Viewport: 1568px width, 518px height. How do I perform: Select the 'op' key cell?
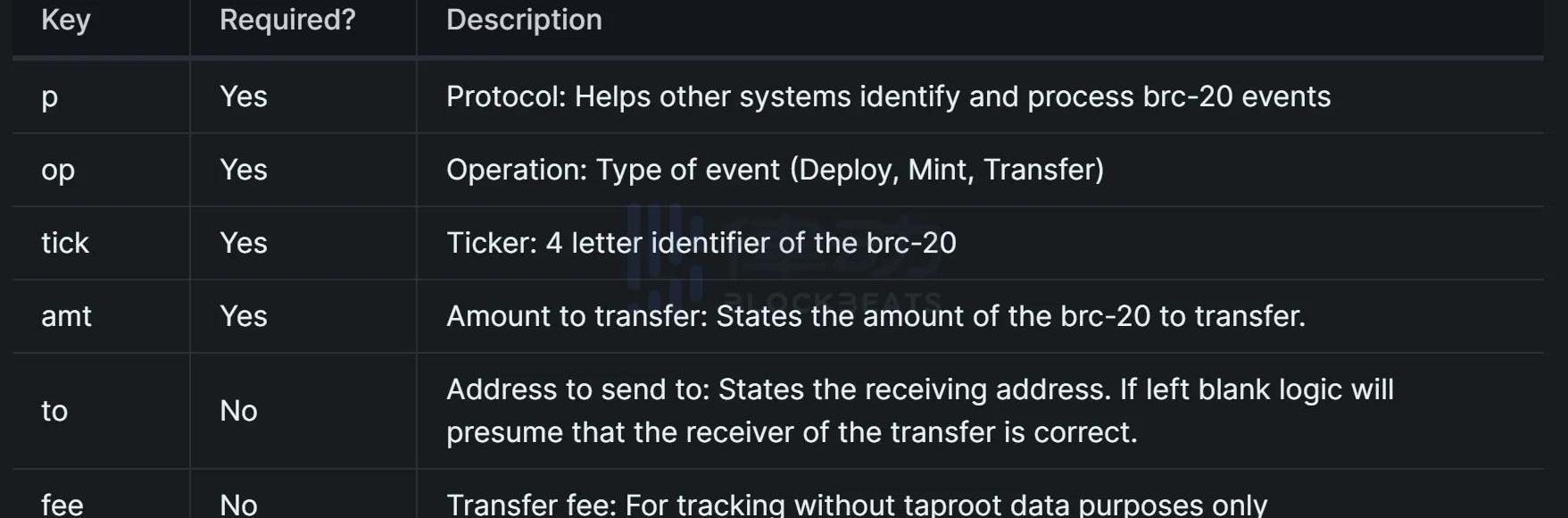58,170
